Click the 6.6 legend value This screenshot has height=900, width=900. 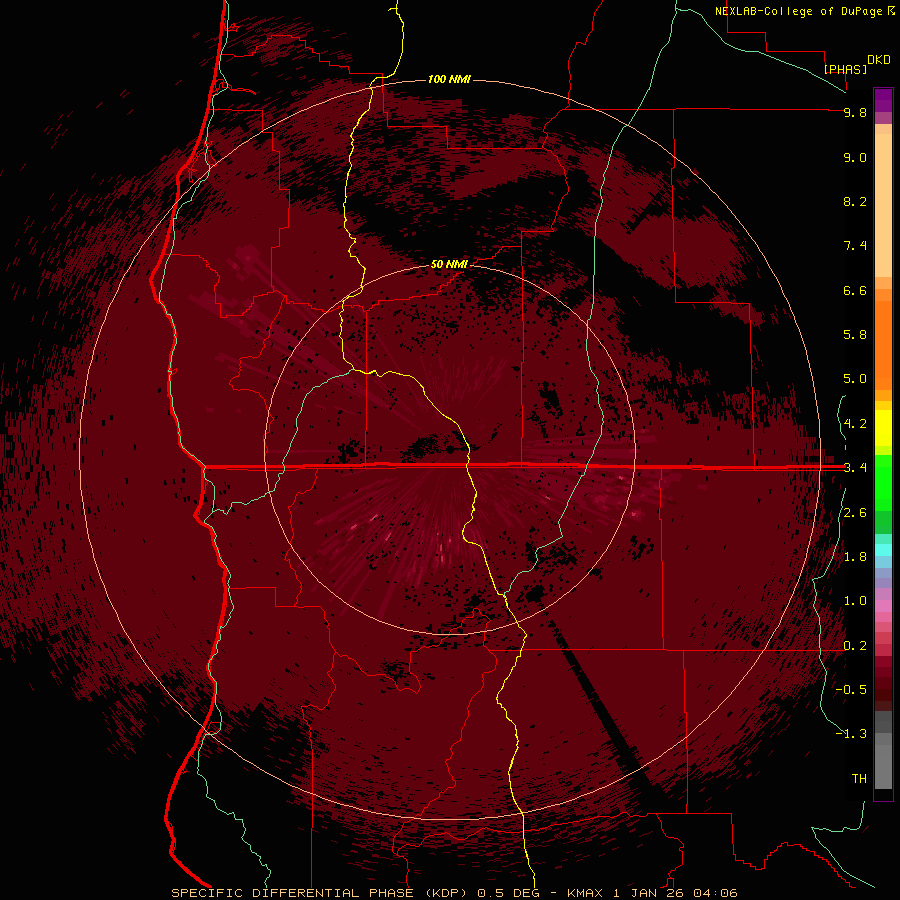(855, 290)
